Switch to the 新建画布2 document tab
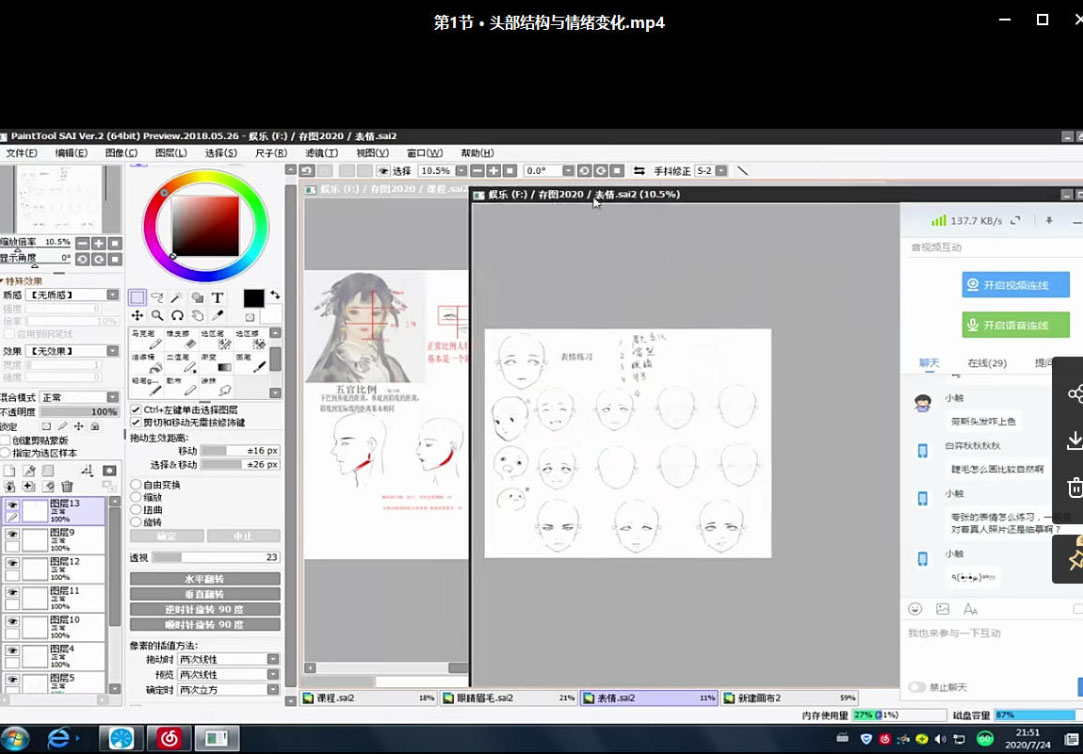Viewport: 1083px width, 754px height. coord(789,698)
